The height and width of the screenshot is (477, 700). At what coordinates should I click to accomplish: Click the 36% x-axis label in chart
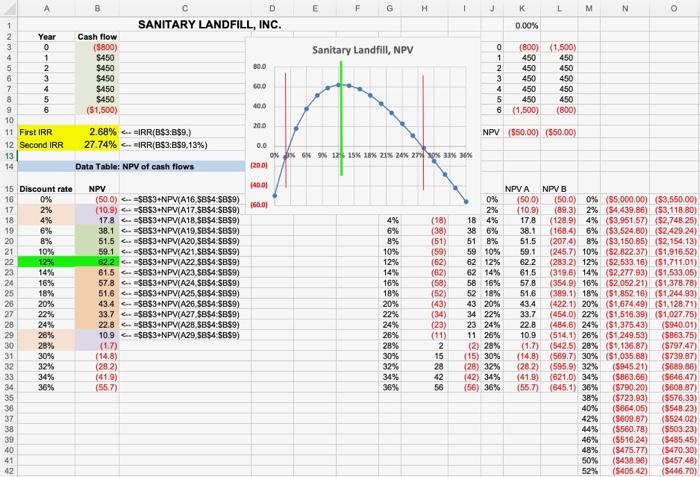point(466,155)
